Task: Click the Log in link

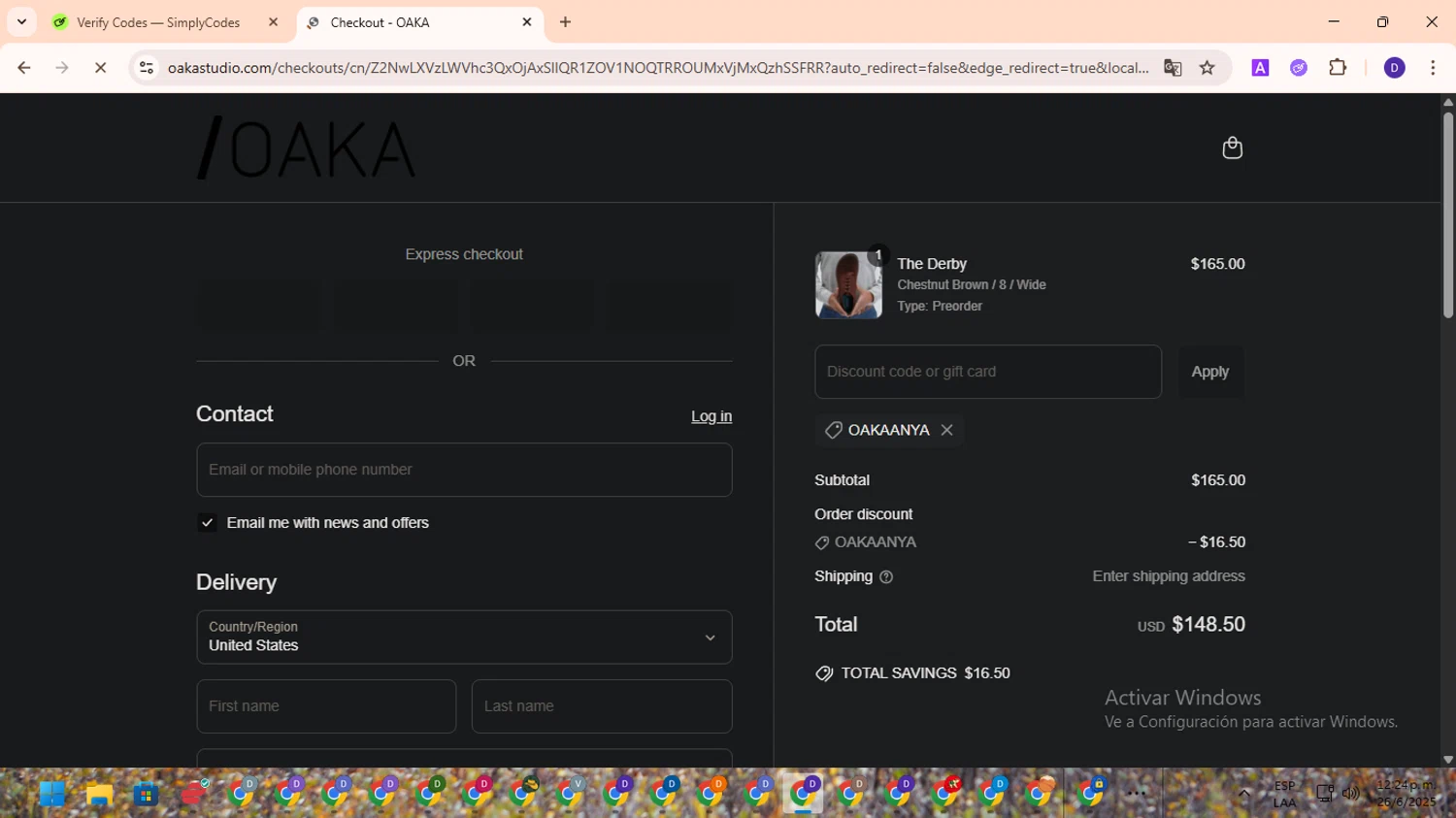Action: coord(711,416)
